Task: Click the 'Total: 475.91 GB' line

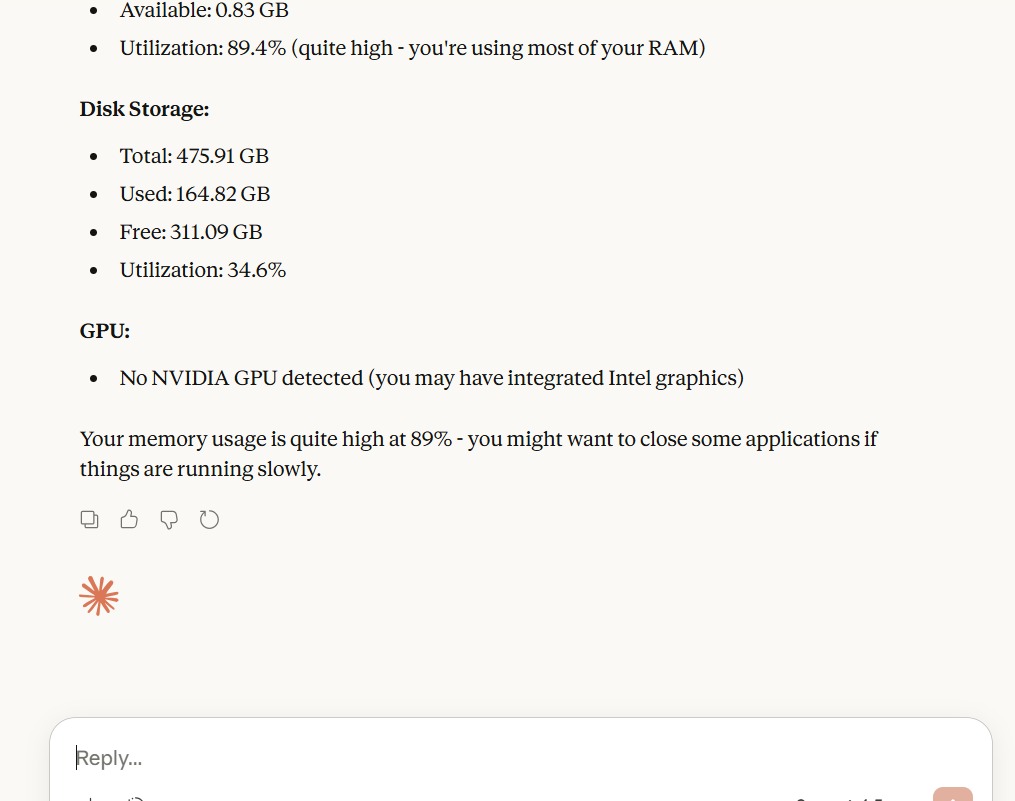Action: tap(194, 156)
